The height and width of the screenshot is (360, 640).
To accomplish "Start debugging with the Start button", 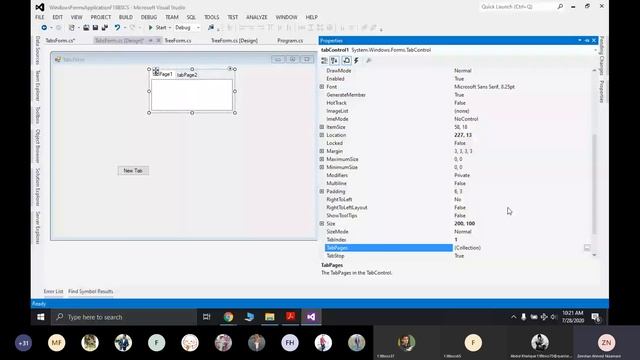I will click(157, 27).
